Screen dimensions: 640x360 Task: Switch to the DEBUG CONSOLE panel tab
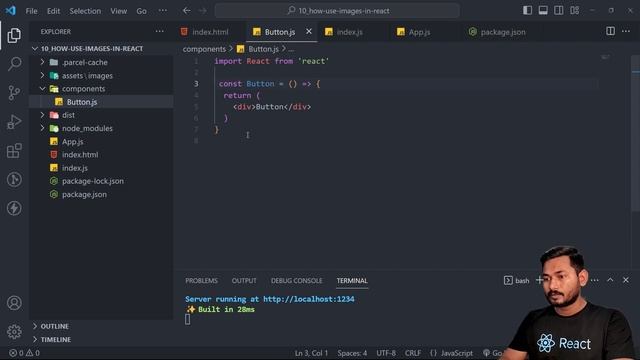click(x=296, y=281)
